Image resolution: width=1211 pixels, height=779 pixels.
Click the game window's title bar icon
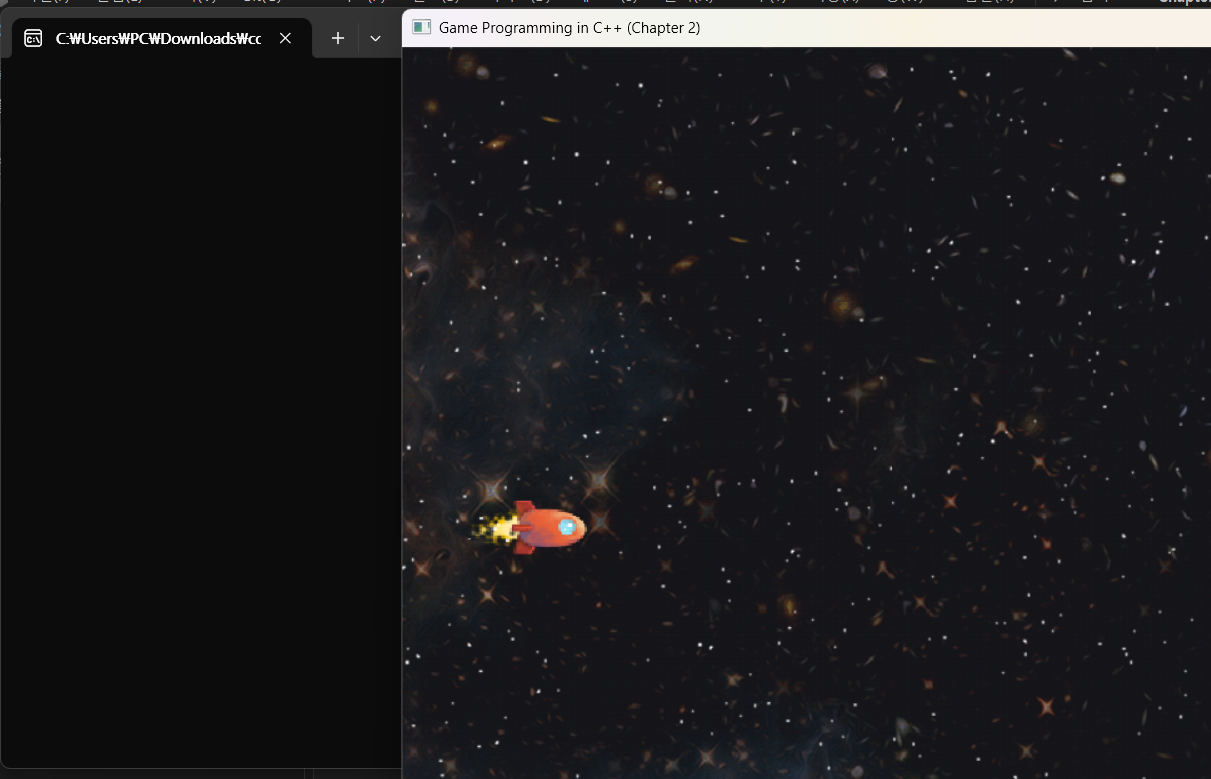coord(421,28)
